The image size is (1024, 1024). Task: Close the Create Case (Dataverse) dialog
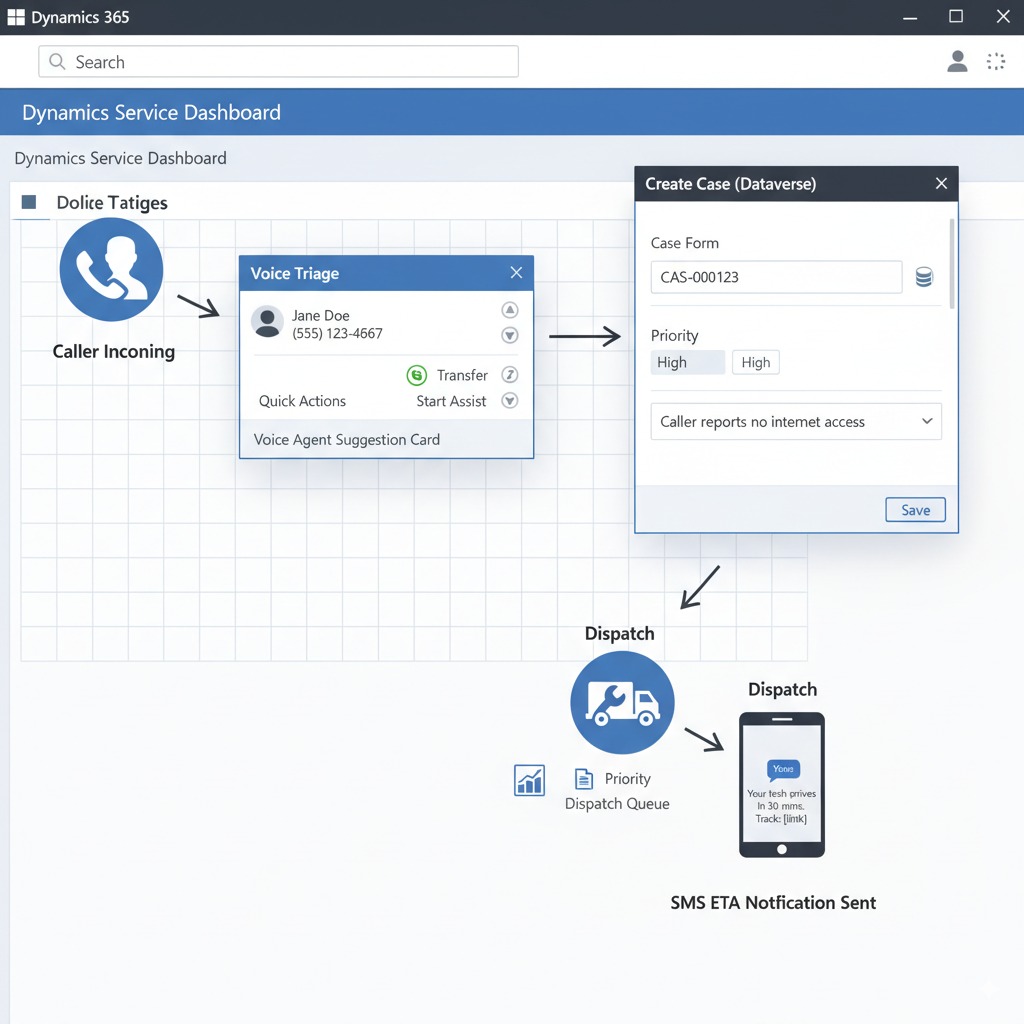[x=941, y=184]
